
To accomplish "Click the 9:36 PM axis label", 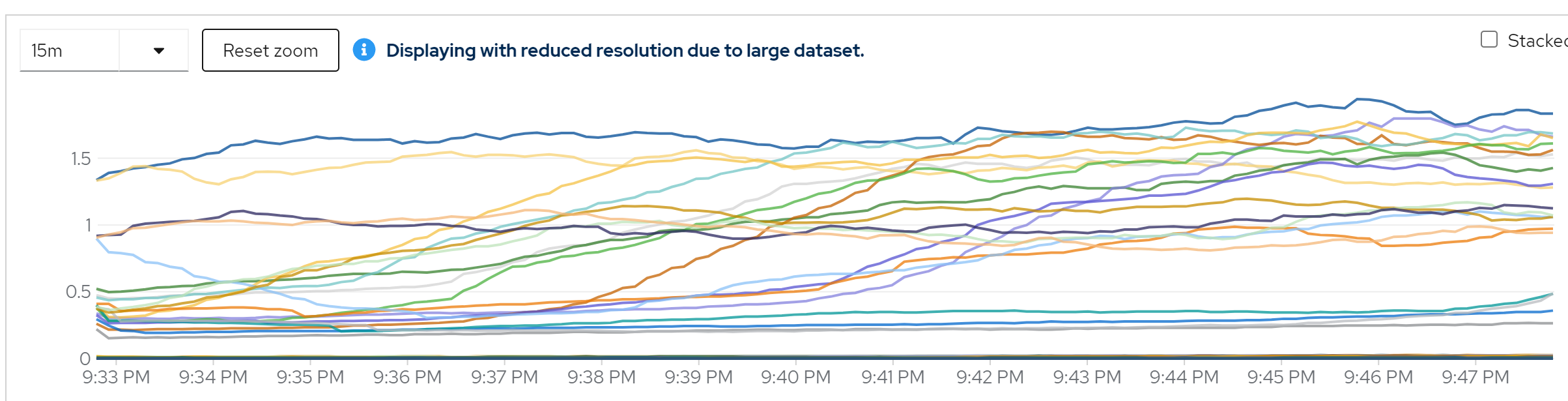I will click(x=407, y=378).
